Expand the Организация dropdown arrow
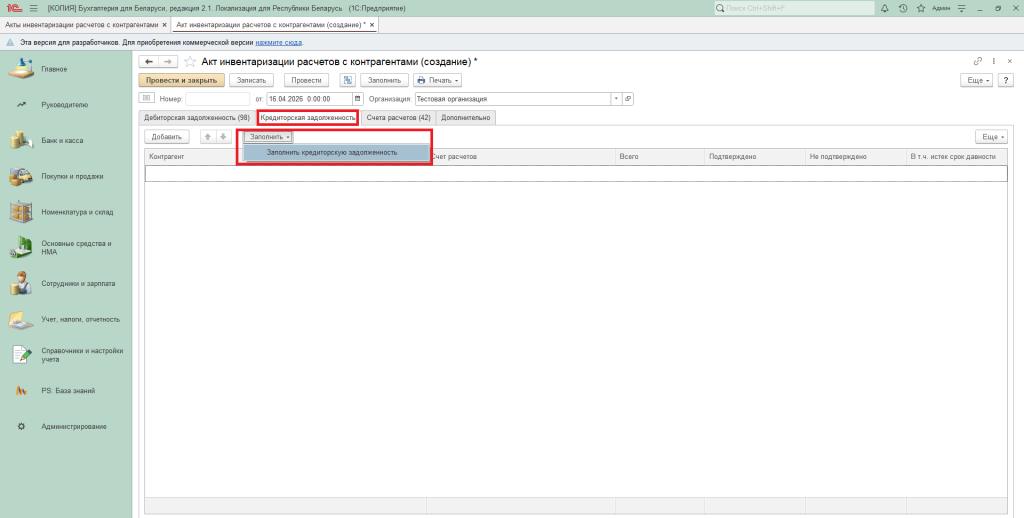The width and height of the screenshot is (1024, 518). (x=616, y=99)
